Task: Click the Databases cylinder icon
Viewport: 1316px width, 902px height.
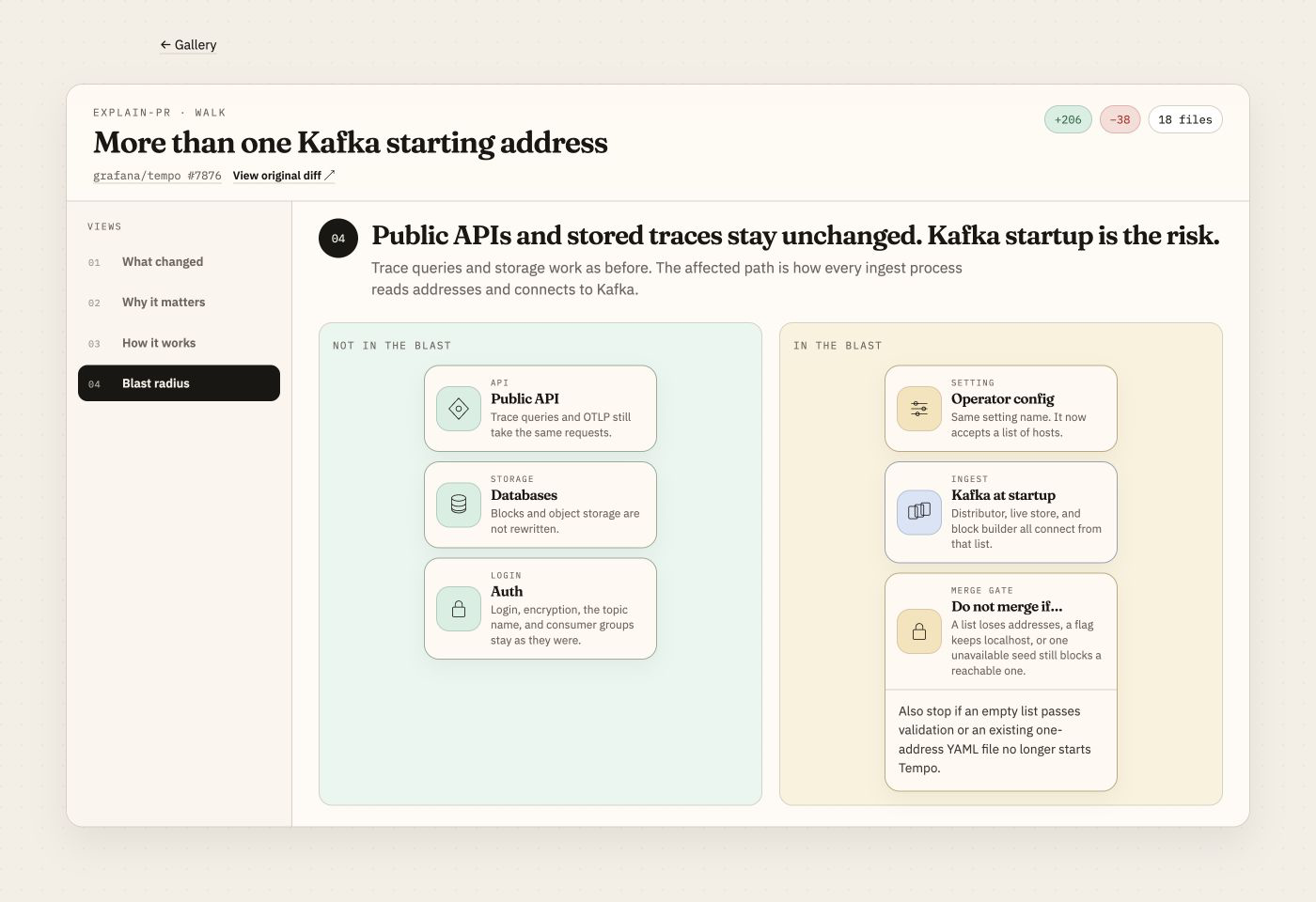Action: pos(459,505)
